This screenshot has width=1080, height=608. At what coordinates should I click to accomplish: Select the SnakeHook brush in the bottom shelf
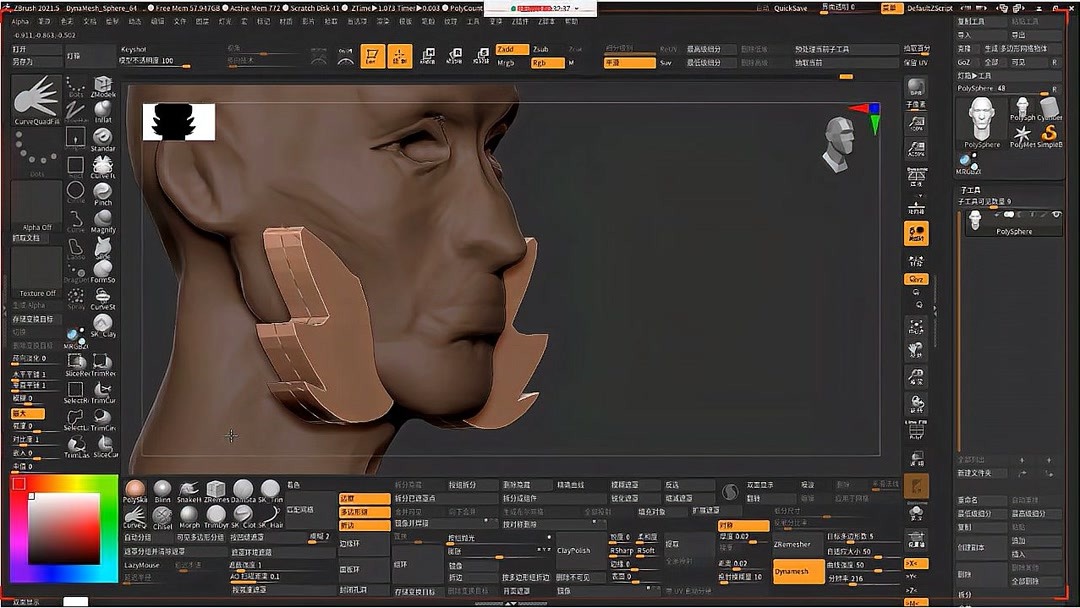pyautogui.click(x=188, y=489)
